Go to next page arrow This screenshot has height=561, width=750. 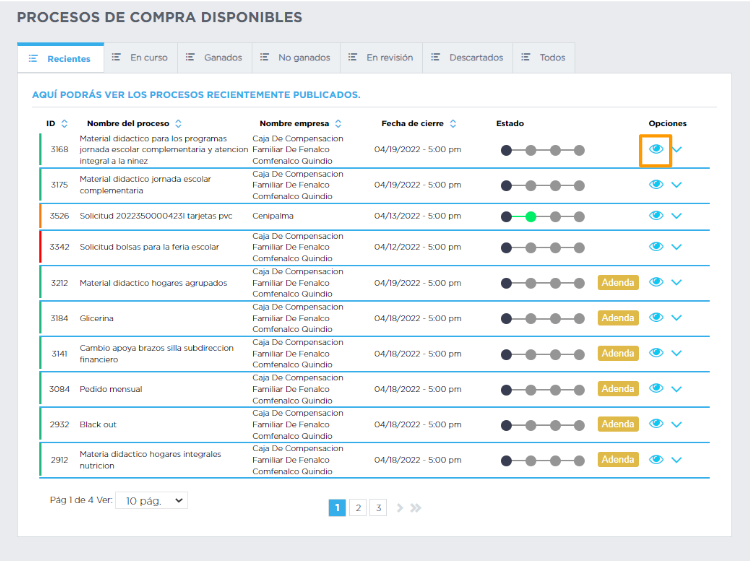coord(400,508)
